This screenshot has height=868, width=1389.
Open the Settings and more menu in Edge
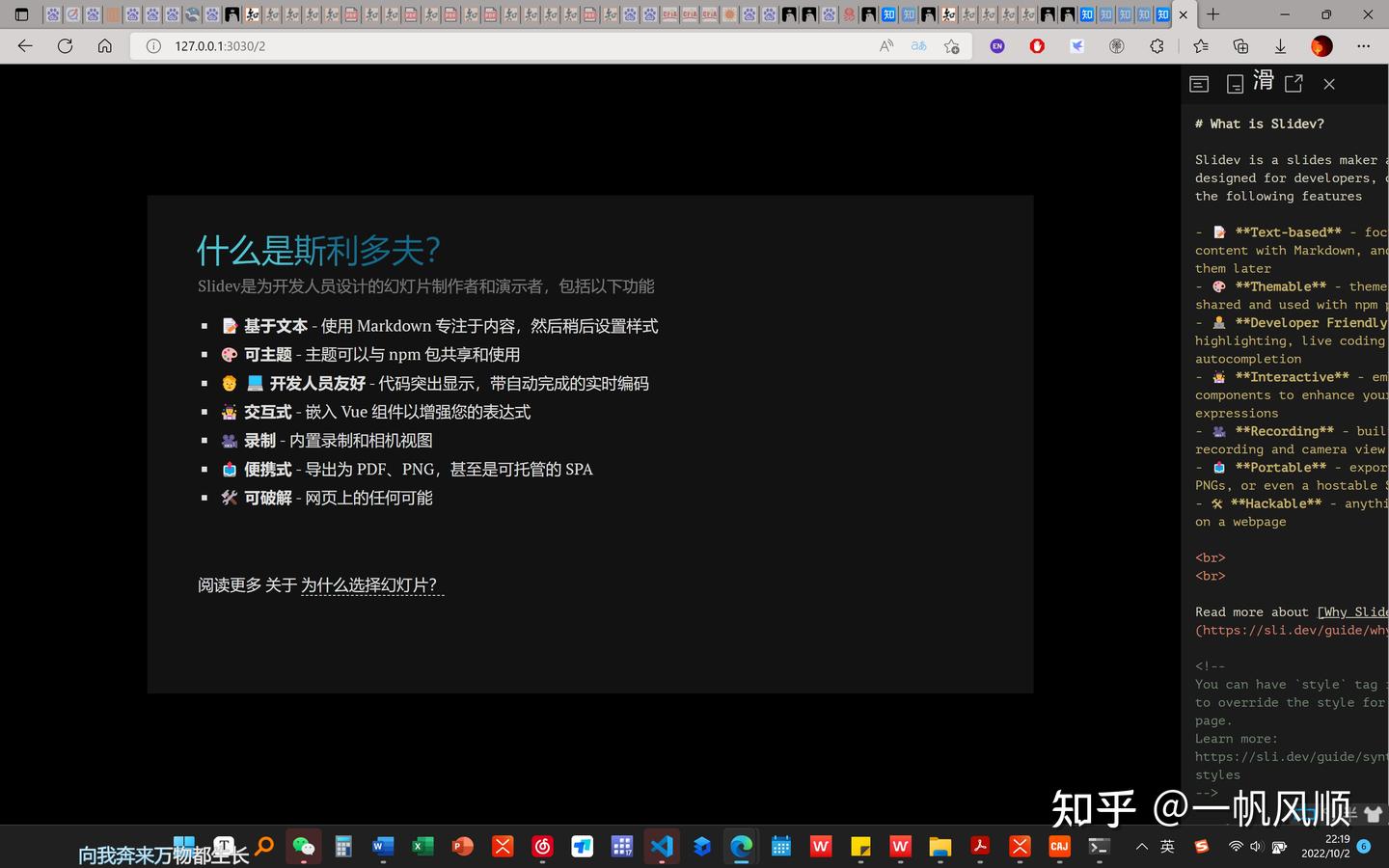[1363, 45]
